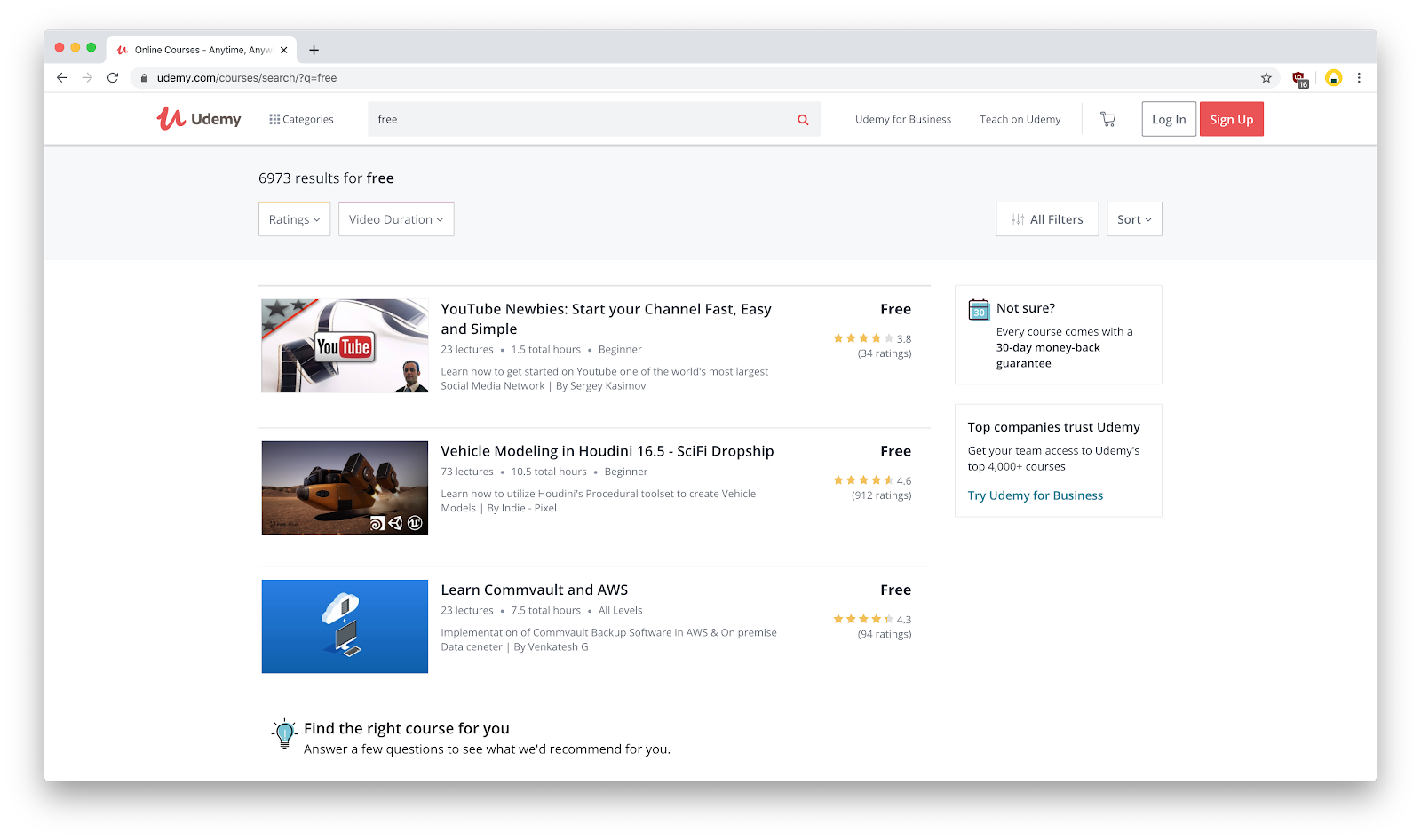
Task: Open the Learn Commvault and AWS thumbnail
Action: pos(345,626)
